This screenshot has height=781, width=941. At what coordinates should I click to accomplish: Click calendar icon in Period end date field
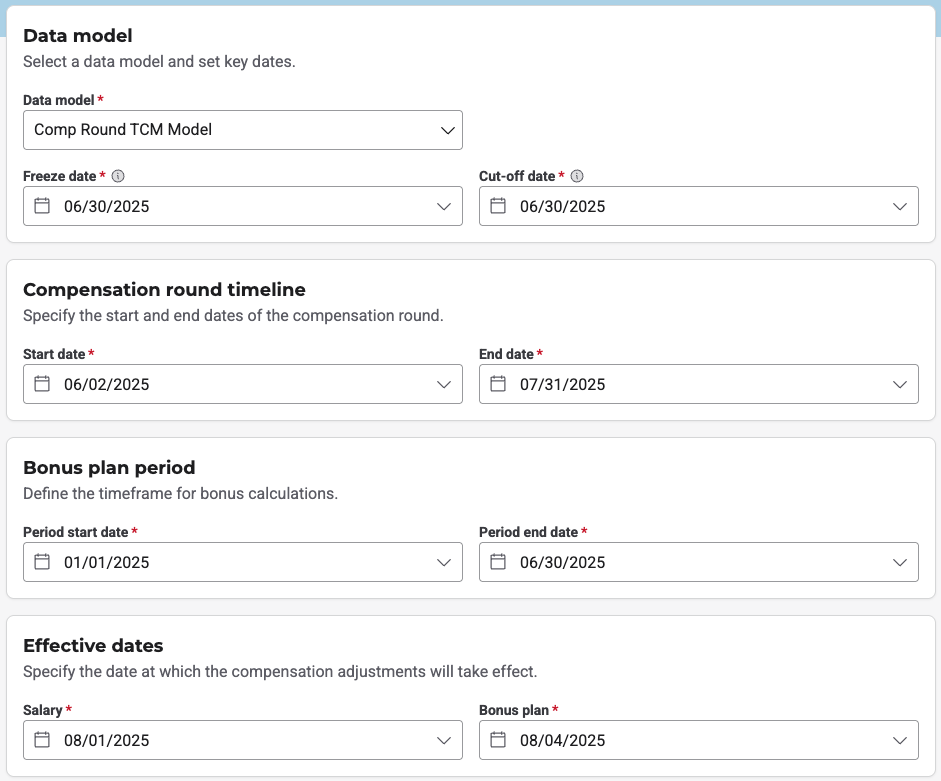click(498, 562)
